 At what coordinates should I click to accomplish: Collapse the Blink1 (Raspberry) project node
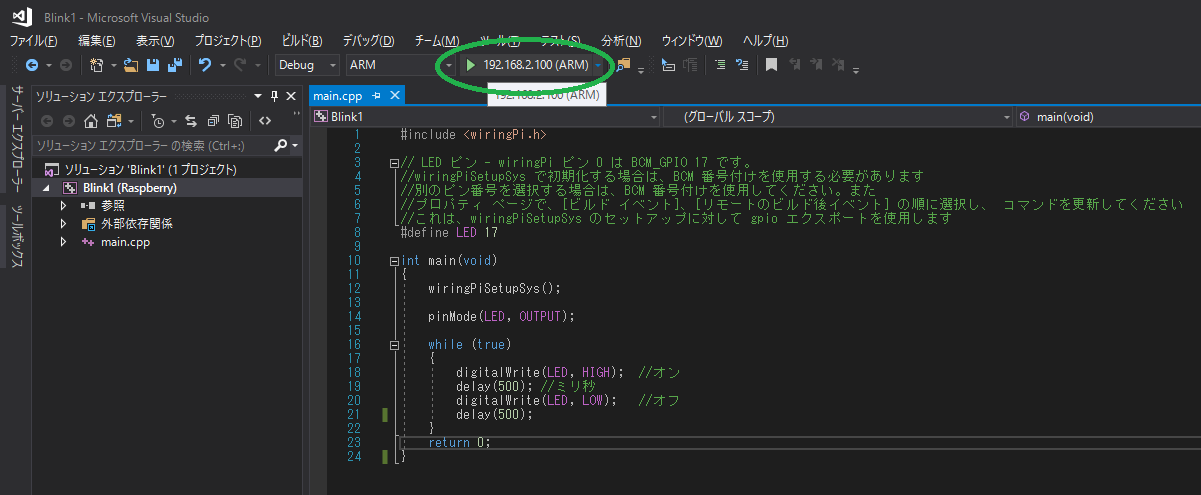[x=47, y=188]
